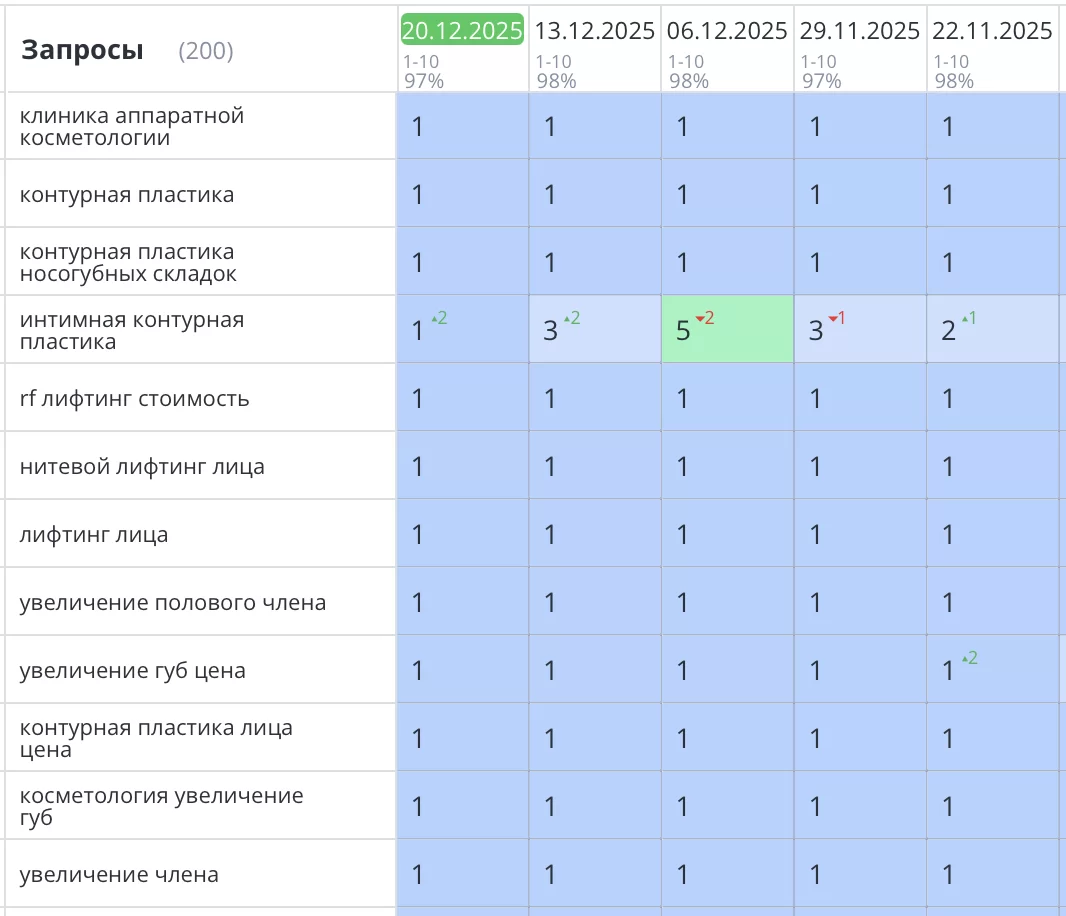The height and width of the screenshot is (916, 1066).
Task: Click green highlighted cell with position 5
Action: (727, 330)
